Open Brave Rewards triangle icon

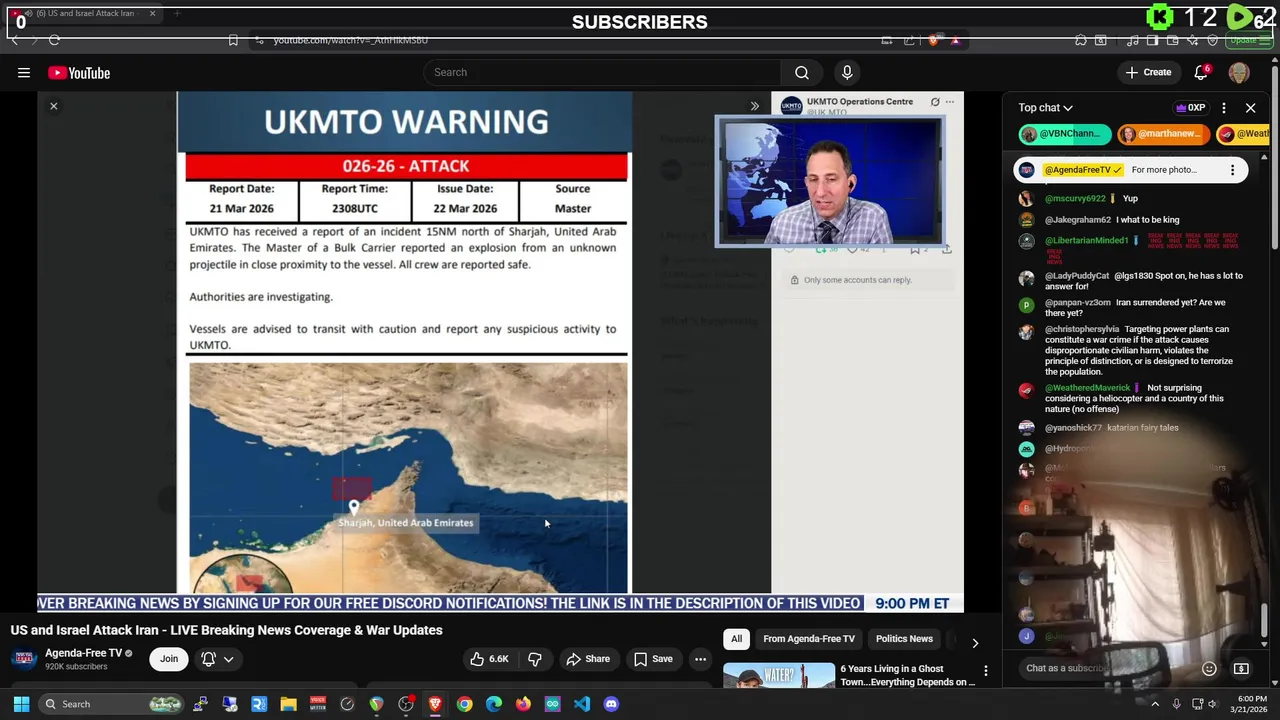click(956, 40)
